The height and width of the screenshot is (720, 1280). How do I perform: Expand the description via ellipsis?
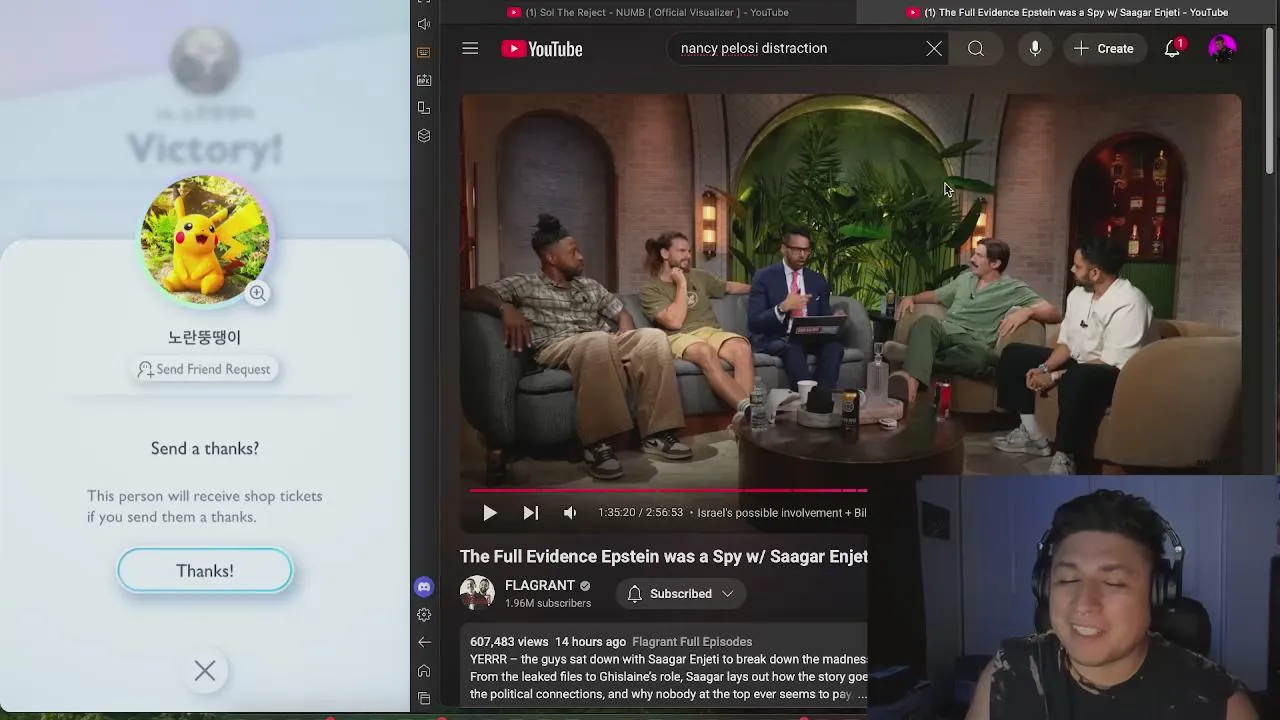(861, 694)
